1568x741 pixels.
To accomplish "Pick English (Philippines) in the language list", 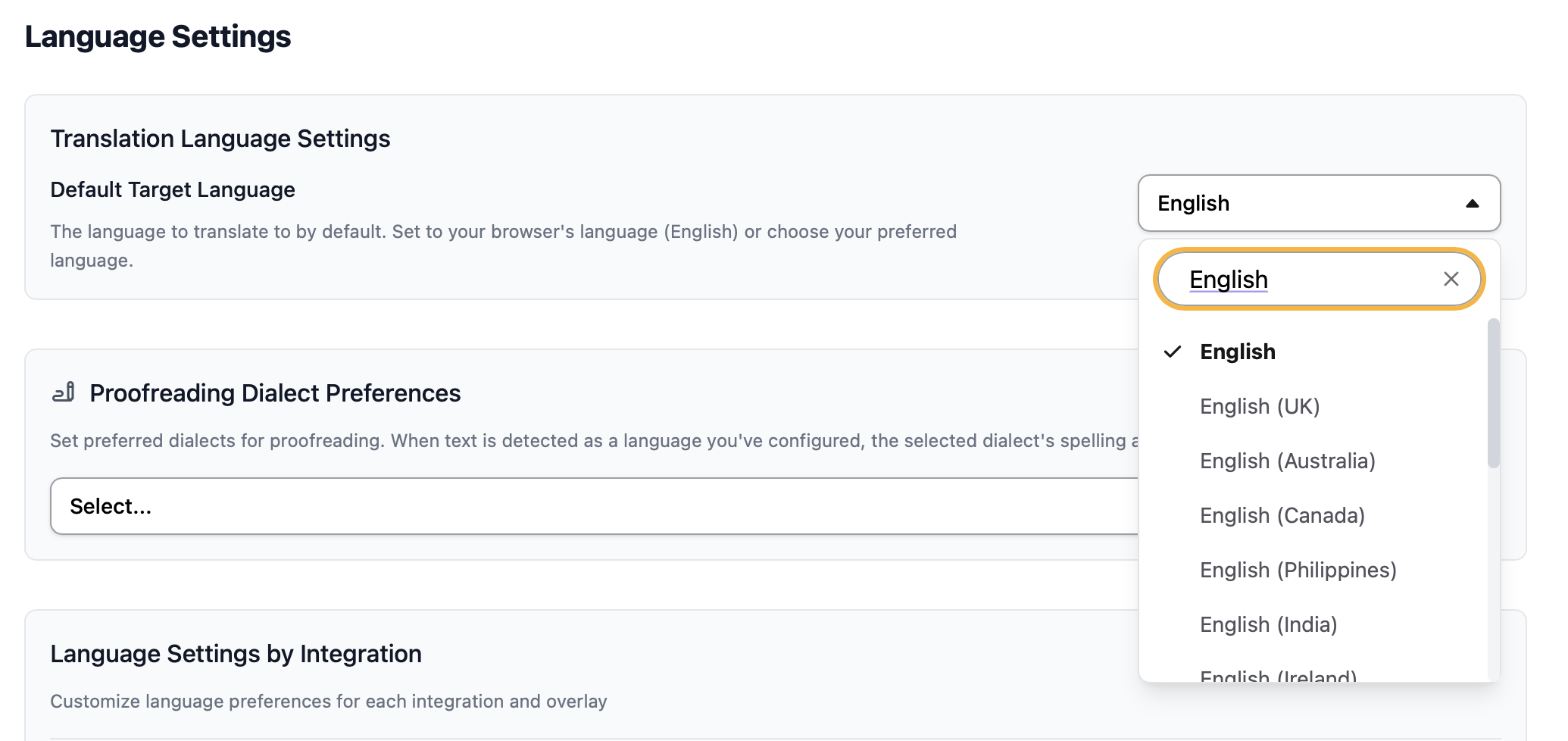I will [x=1298, y=570].
